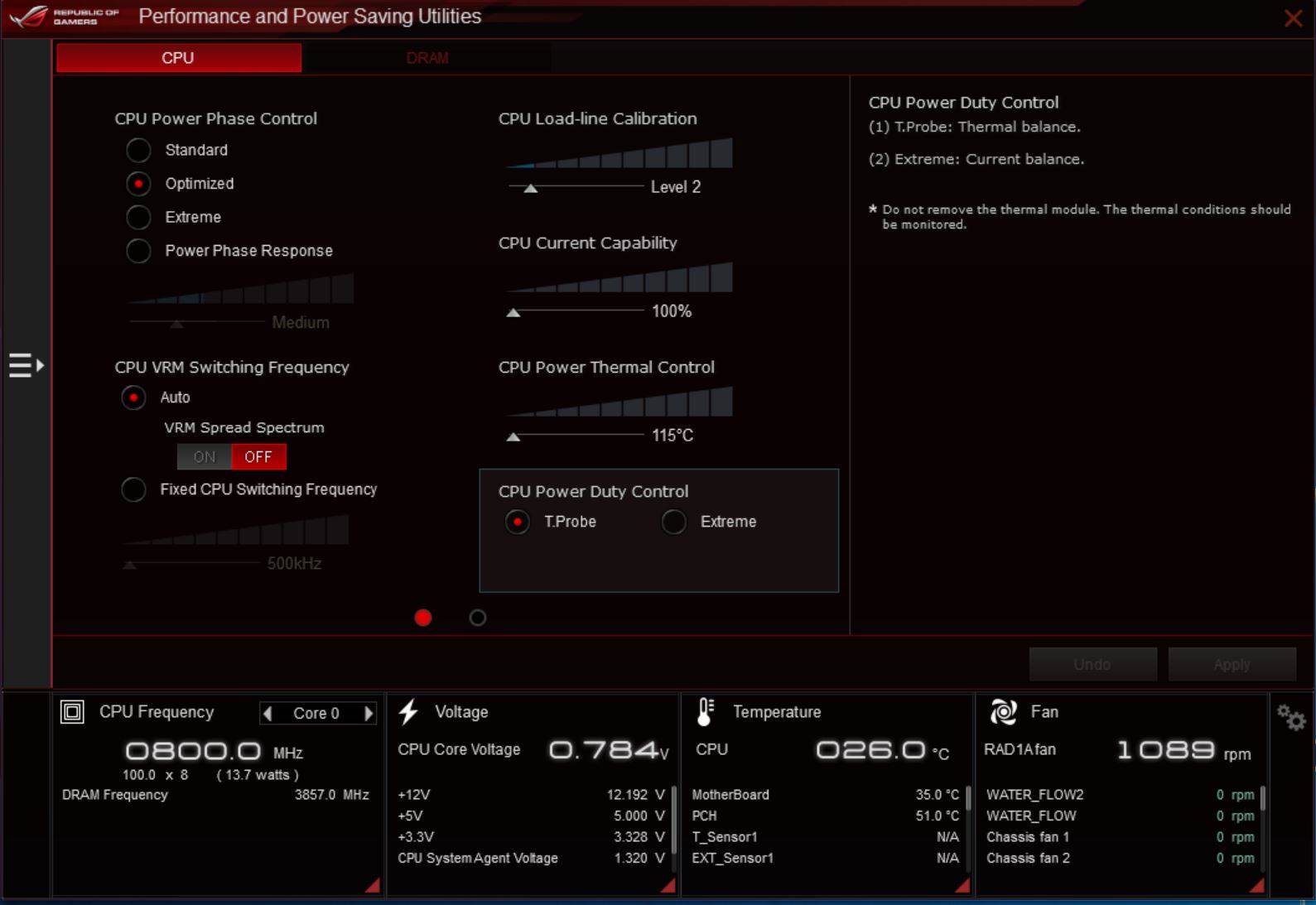Click the DRAM Frequency label
The image size is (1316, 905).
tap(115, 795)
